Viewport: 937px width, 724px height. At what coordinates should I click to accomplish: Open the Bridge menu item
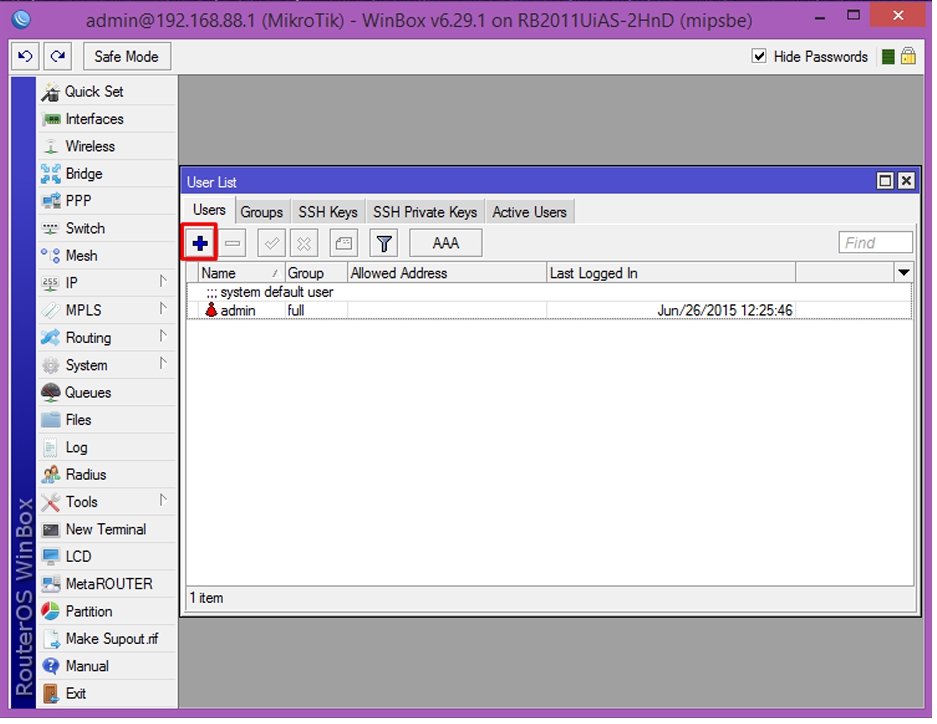[108, 174]
